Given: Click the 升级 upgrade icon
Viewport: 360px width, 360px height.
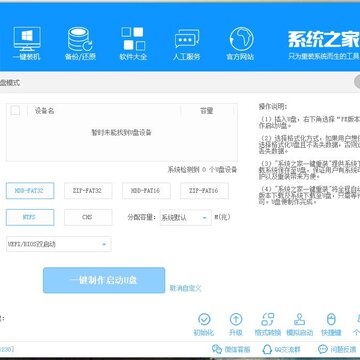Looking at the screenshot, I should pyautogui.click(x=236, y=324).
